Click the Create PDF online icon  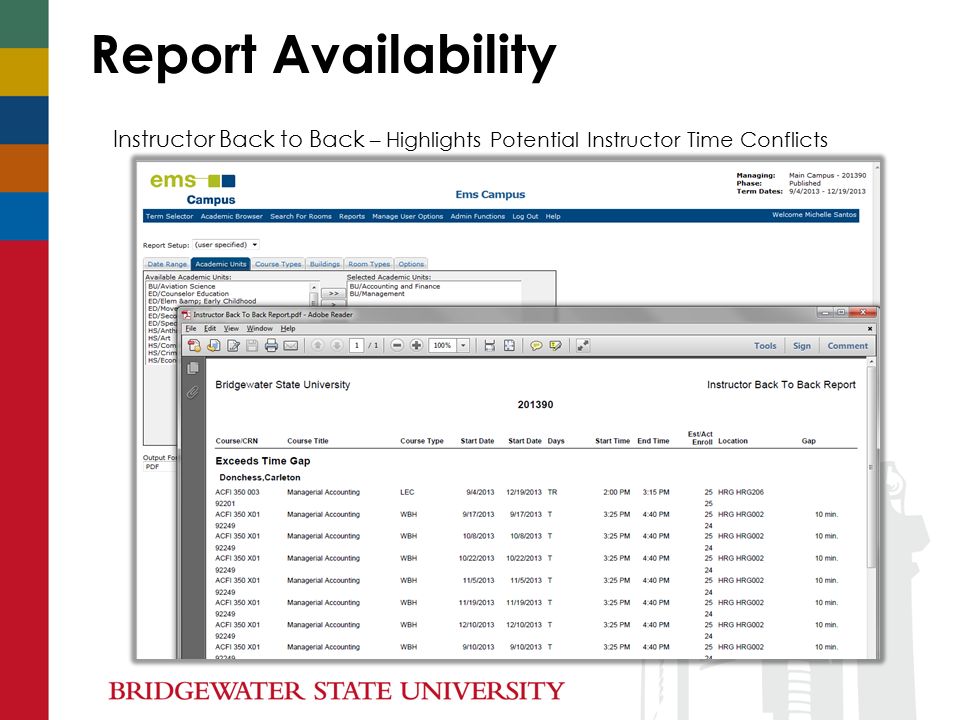point(194,346)
